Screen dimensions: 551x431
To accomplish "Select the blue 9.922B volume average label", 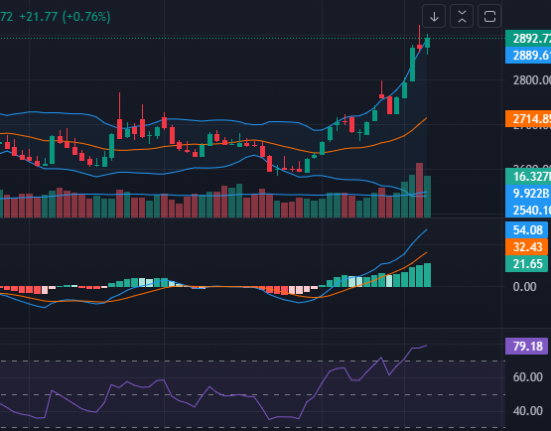I will (x=528, y=193).
